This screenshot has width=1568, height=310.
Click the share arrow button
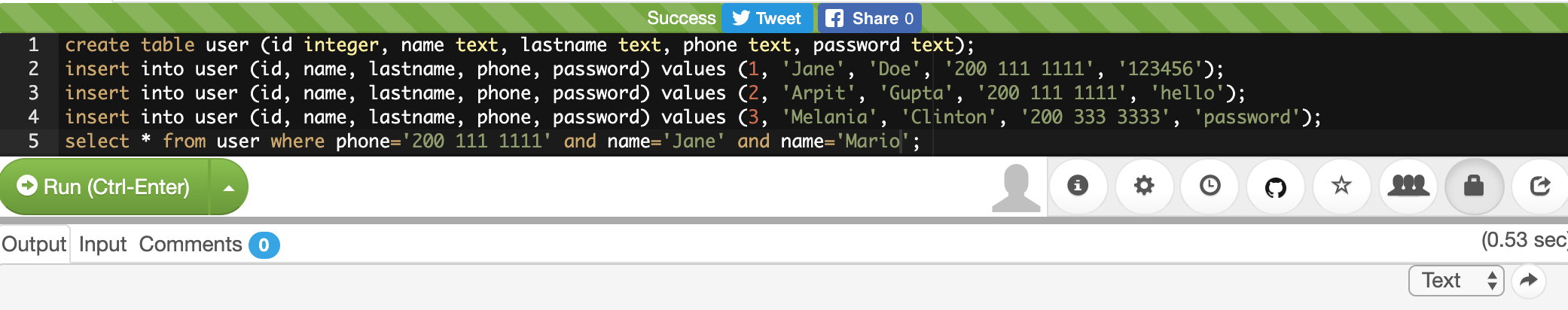coord(1540,186)
